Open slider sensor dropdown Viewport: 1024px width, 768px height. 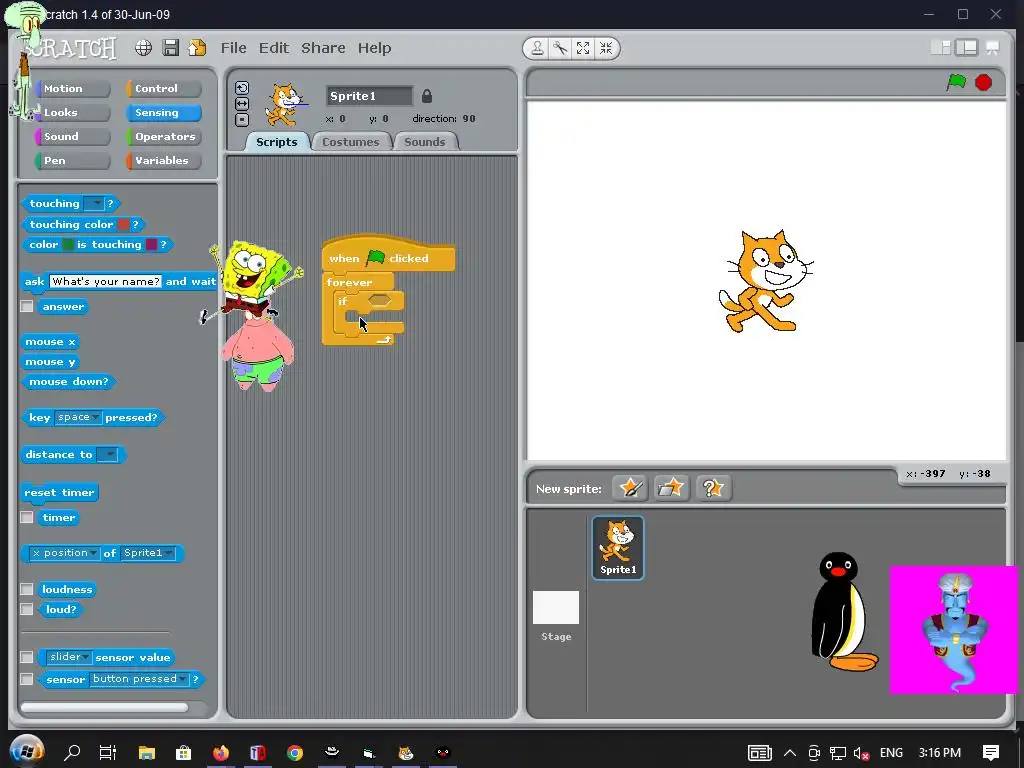point(69,657)
